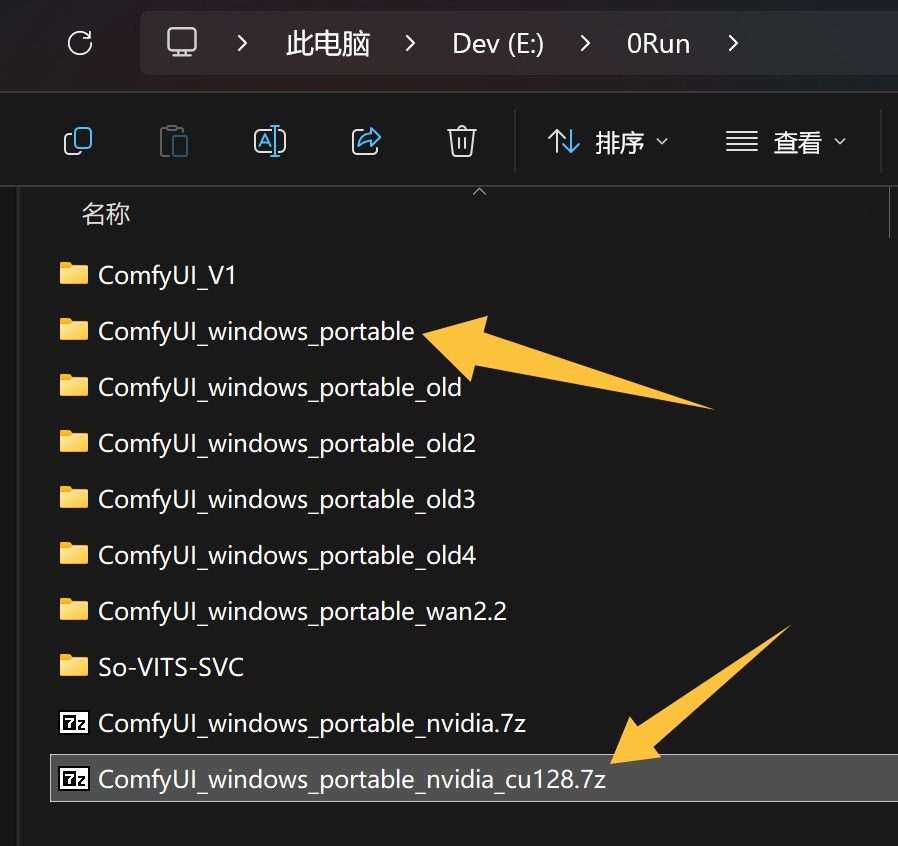Navigate to 此电脑 in the breadcrumb
This screenshot has width=898, height=846.
(328, 43)
